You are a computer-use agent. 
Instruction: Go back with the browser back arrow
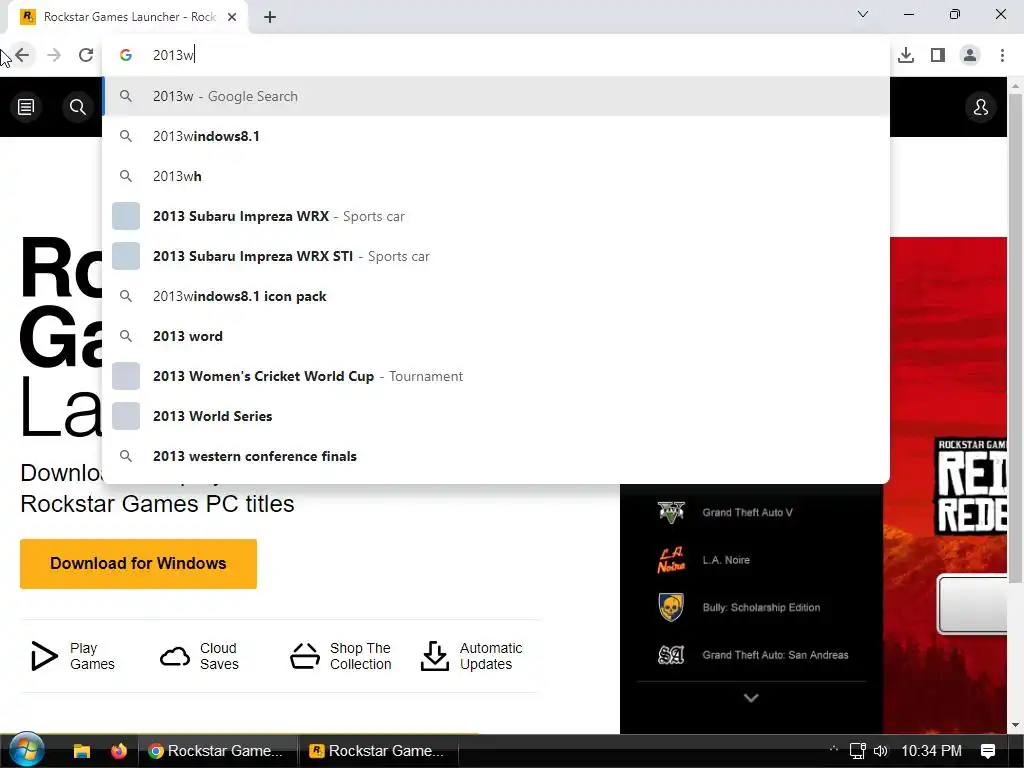pyautogui.click(x=23, y=55)
